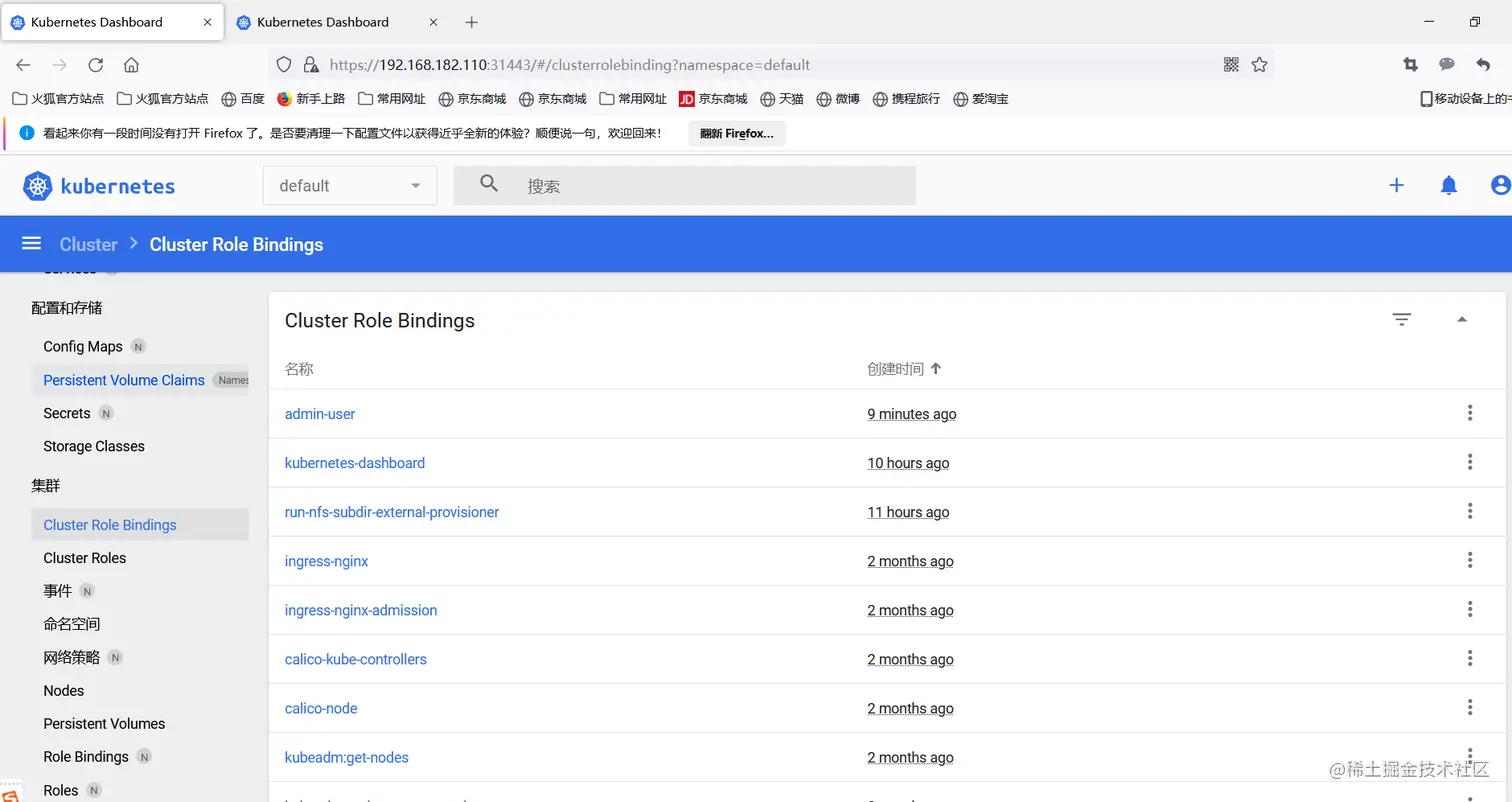
Task: Open the kubernetes-dashboard binding link
Action: [x=355, y=463]
